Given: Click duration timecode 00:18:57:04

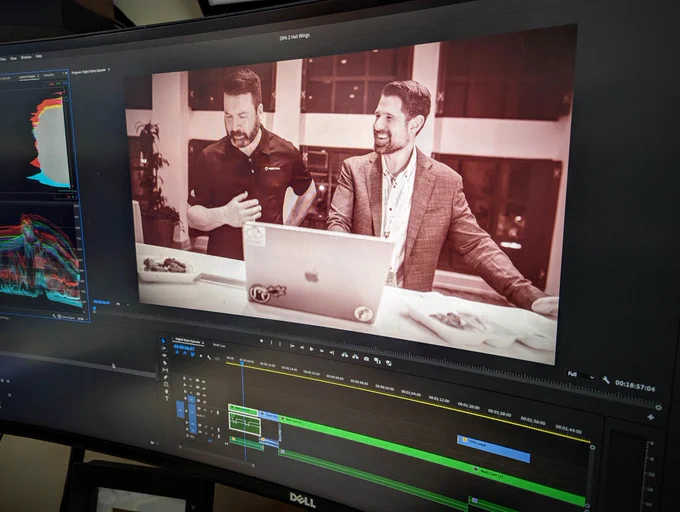Looking at the screenshot, I should click(635, 385).
